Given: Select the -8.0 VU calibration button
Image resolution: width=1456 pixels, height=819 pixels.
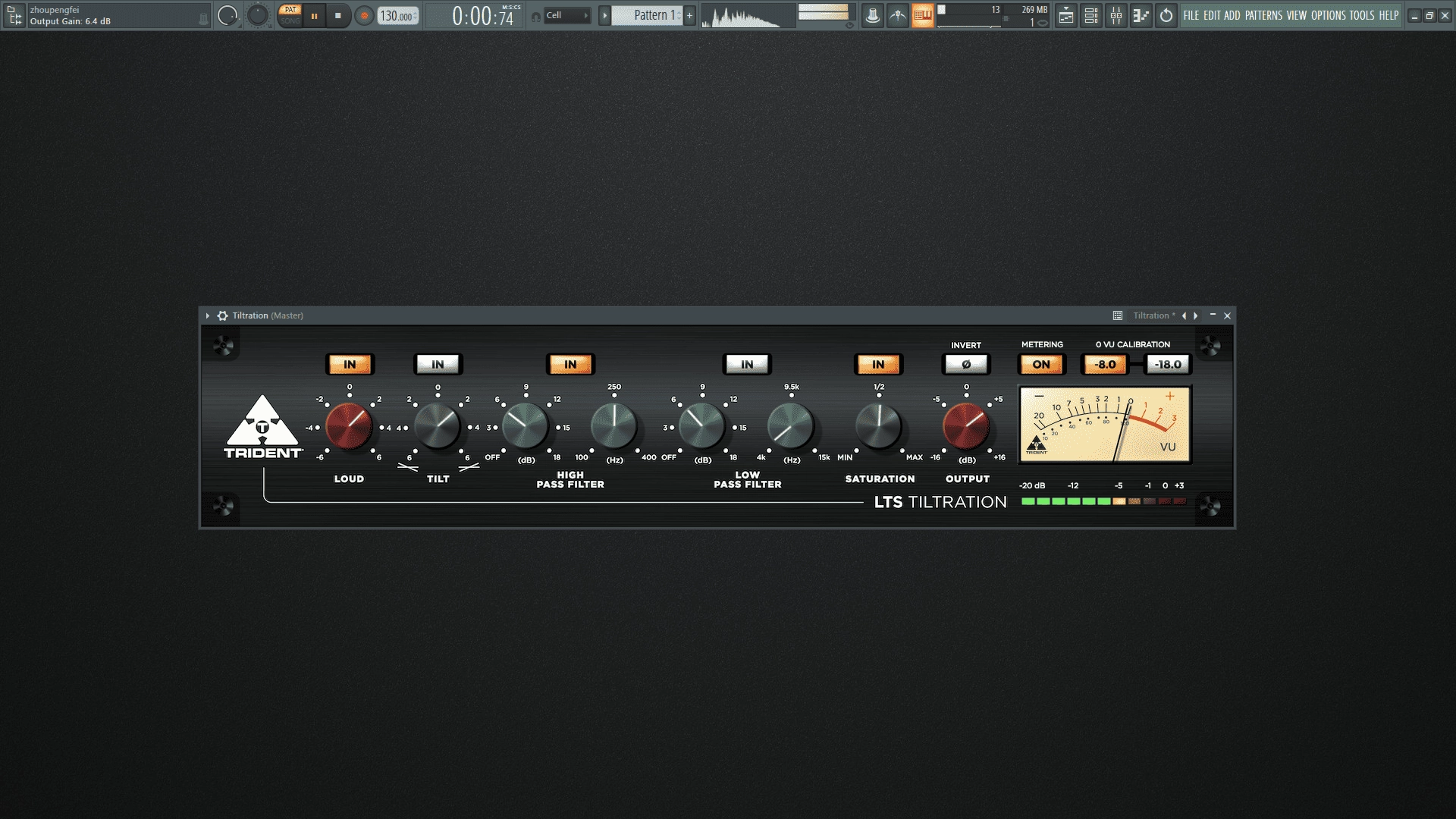Looking at the screenshot, I should pos(1105,365).
